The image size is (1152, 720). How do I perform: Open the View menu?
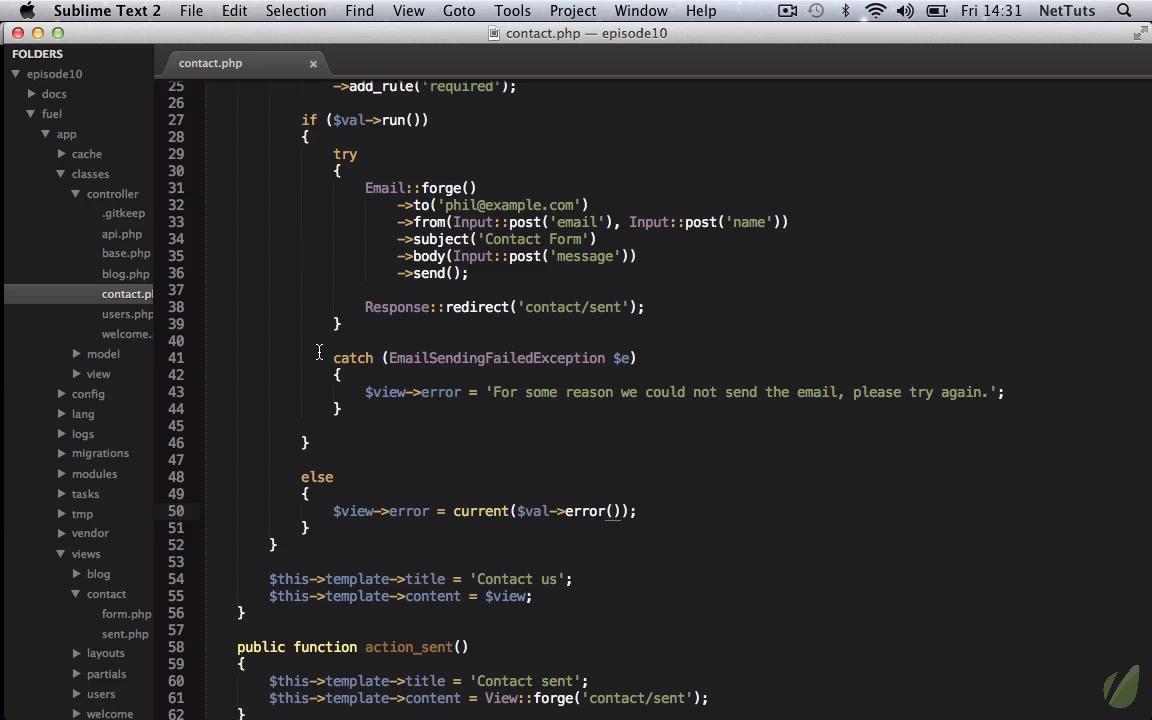408,10
